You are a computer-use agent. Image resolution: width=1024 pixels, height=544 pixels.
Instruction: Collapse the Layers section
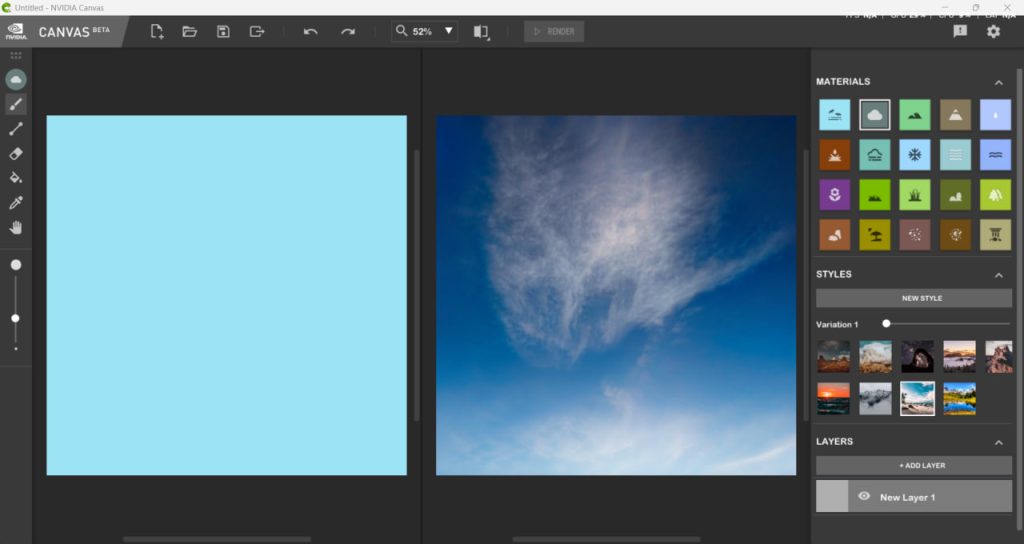pyautogui.click(x=999, y=442)
